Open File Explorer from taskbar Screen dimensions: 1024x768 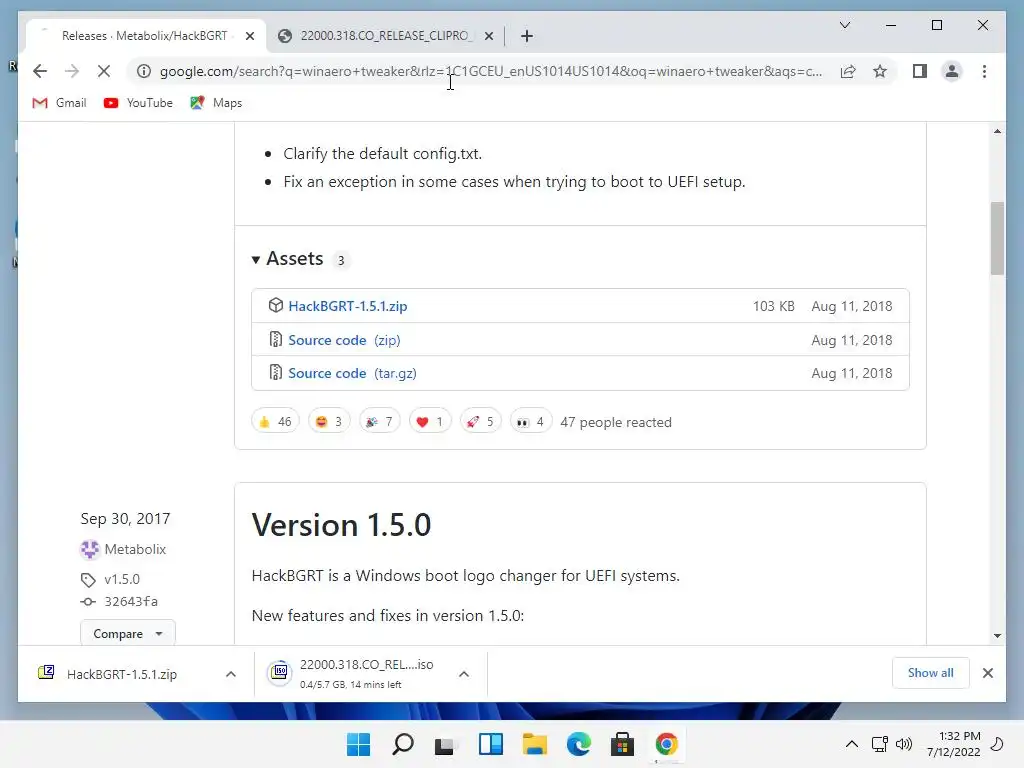click(x=534, y=744)
